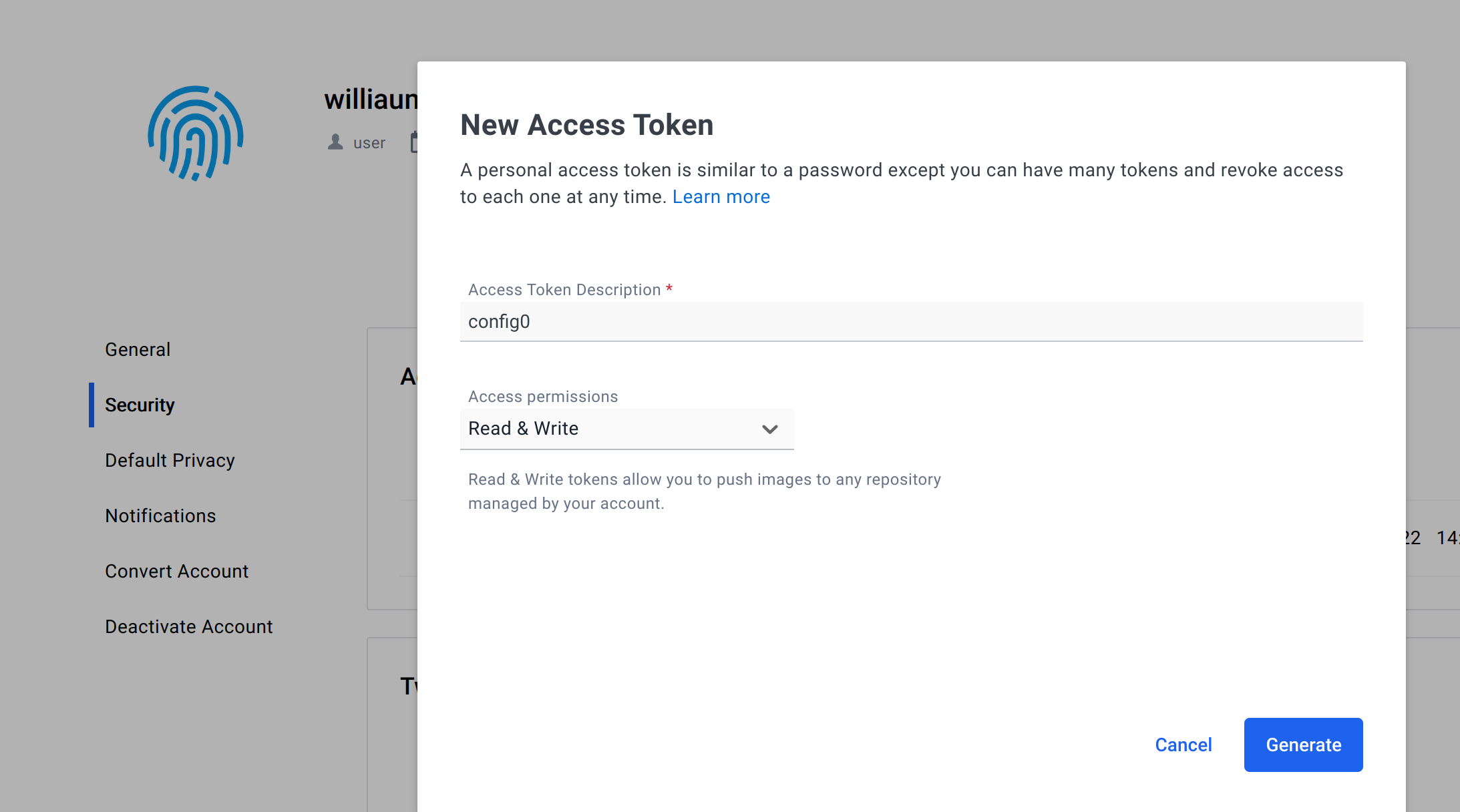Open the Access permissions dropdown chevron

(769, 429)
